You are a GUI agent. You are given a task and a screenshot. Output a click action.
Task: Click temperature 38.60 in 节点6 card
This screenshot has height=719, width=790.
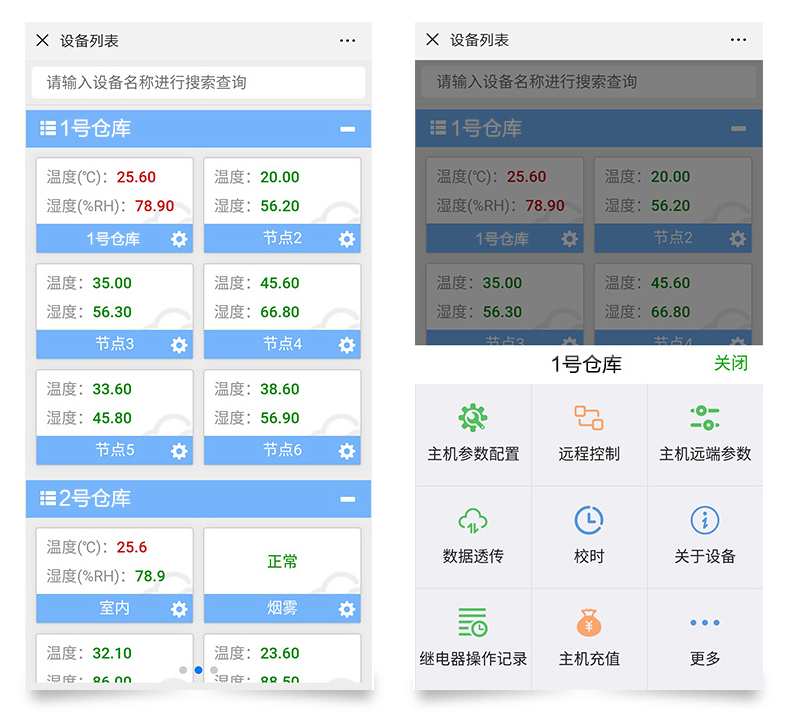coord(280,389)
